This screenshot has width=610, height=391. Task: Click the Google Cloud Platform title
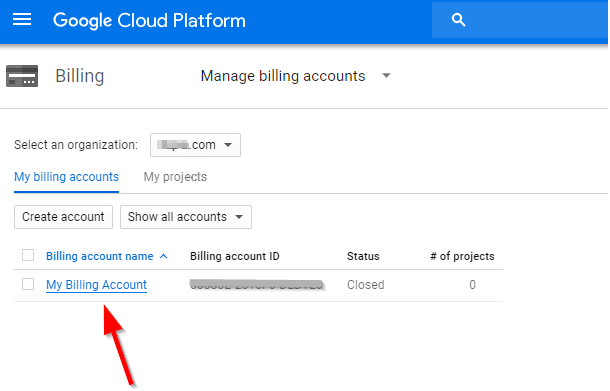coord(149,20)
